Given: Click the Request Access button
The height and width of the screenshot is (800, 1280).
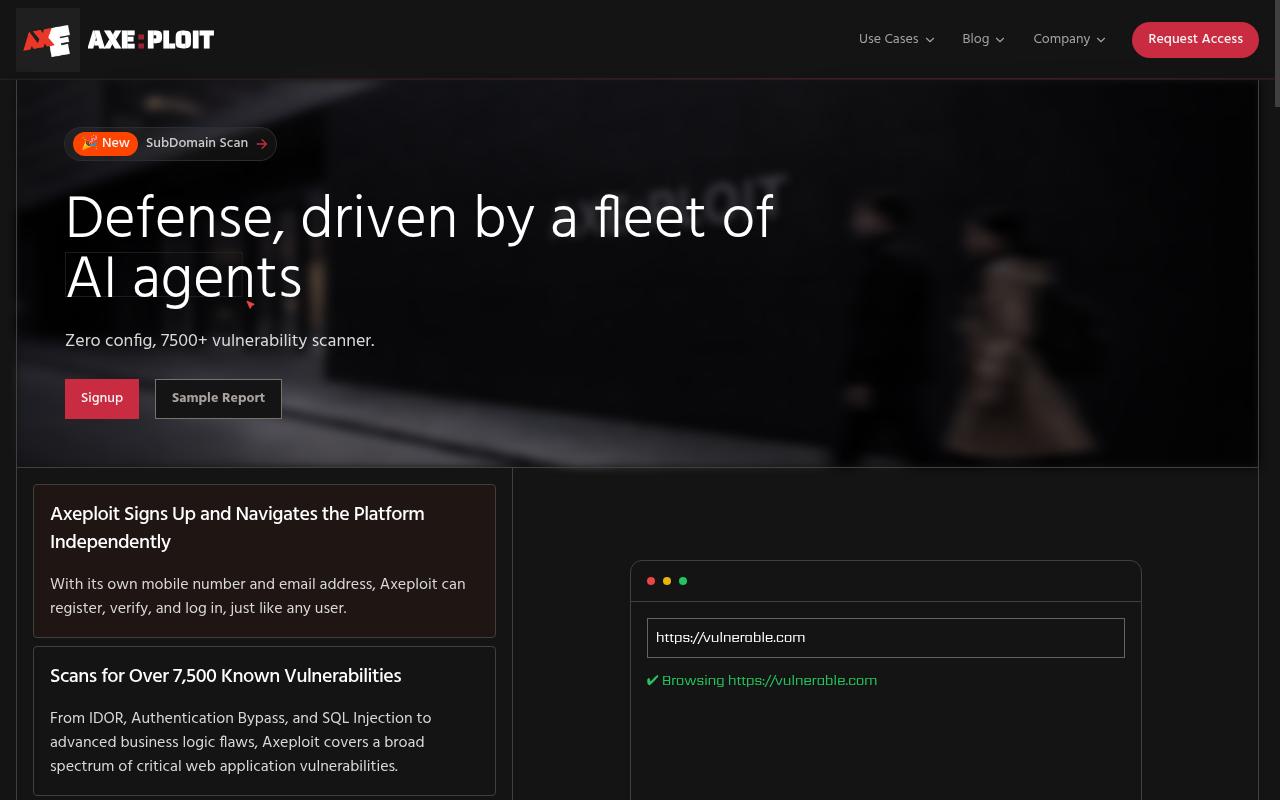Looking at the screenshot, I should coord(1195,39).
